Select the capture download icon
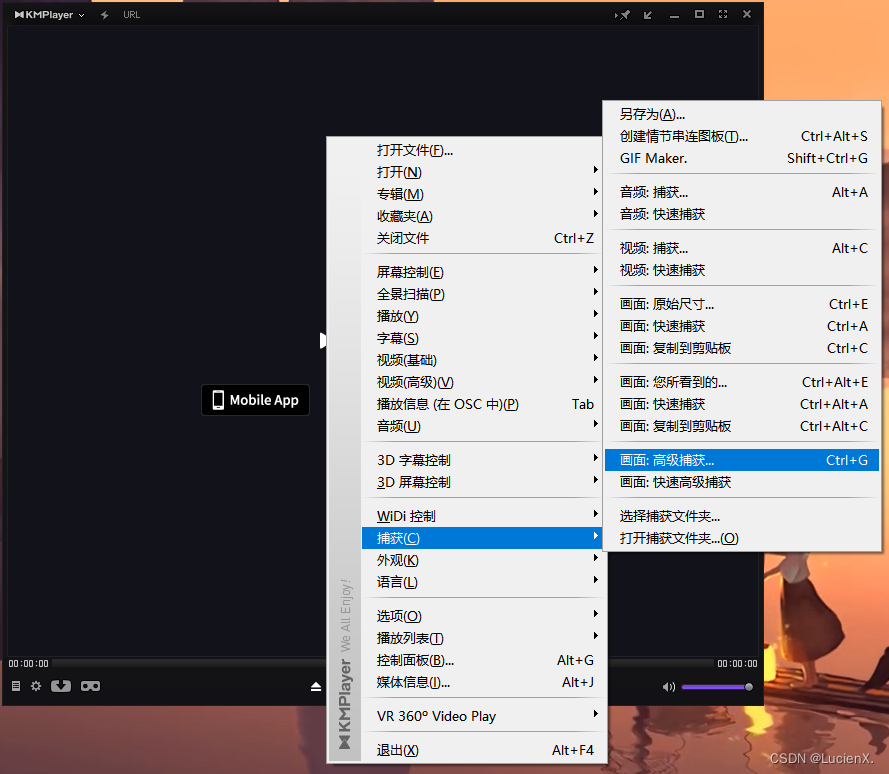Screen dimensions: 889x774 (x=62, y=685)
